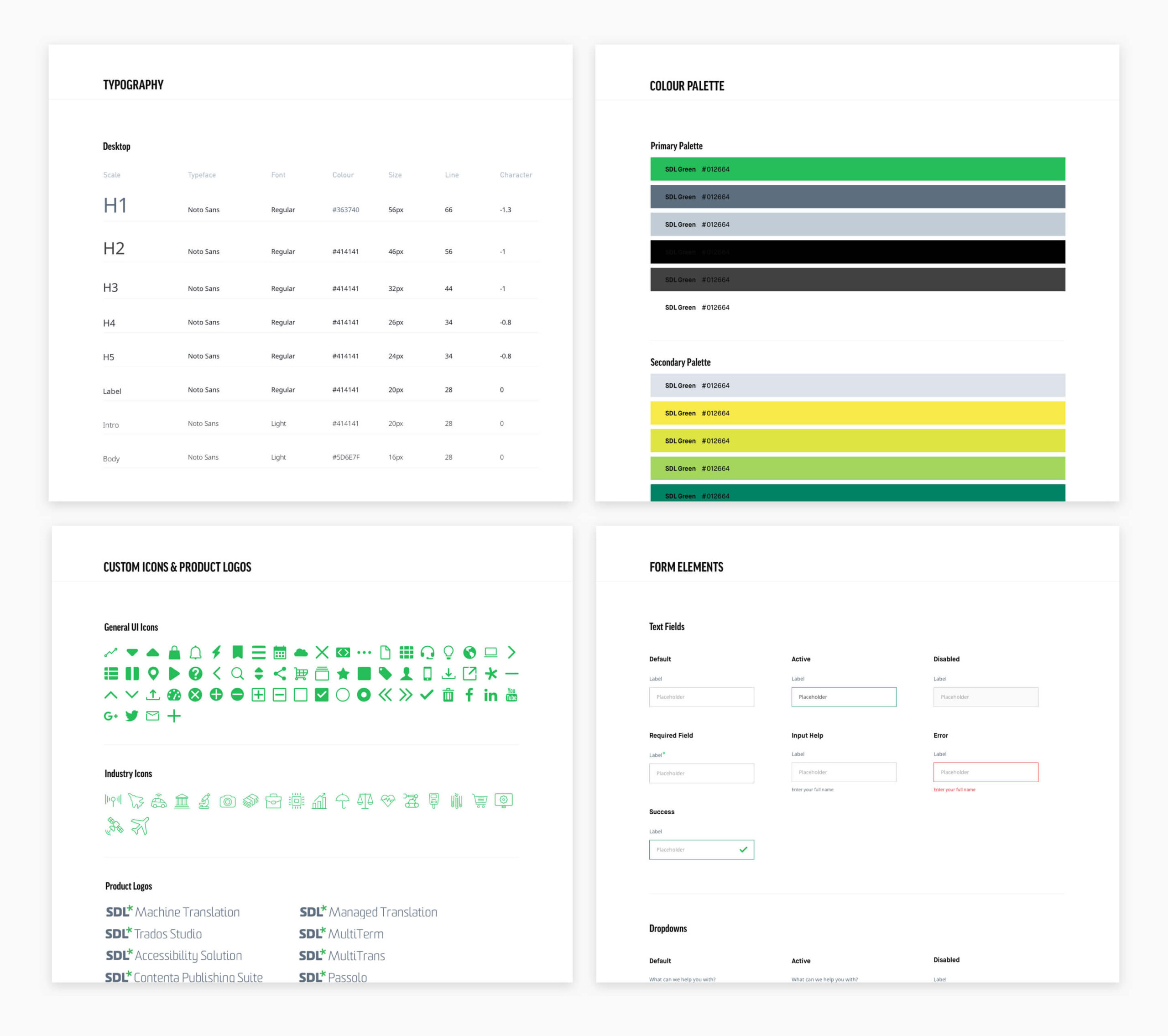Click the filled caret-down triangle icon

click(x=132, y=652)
